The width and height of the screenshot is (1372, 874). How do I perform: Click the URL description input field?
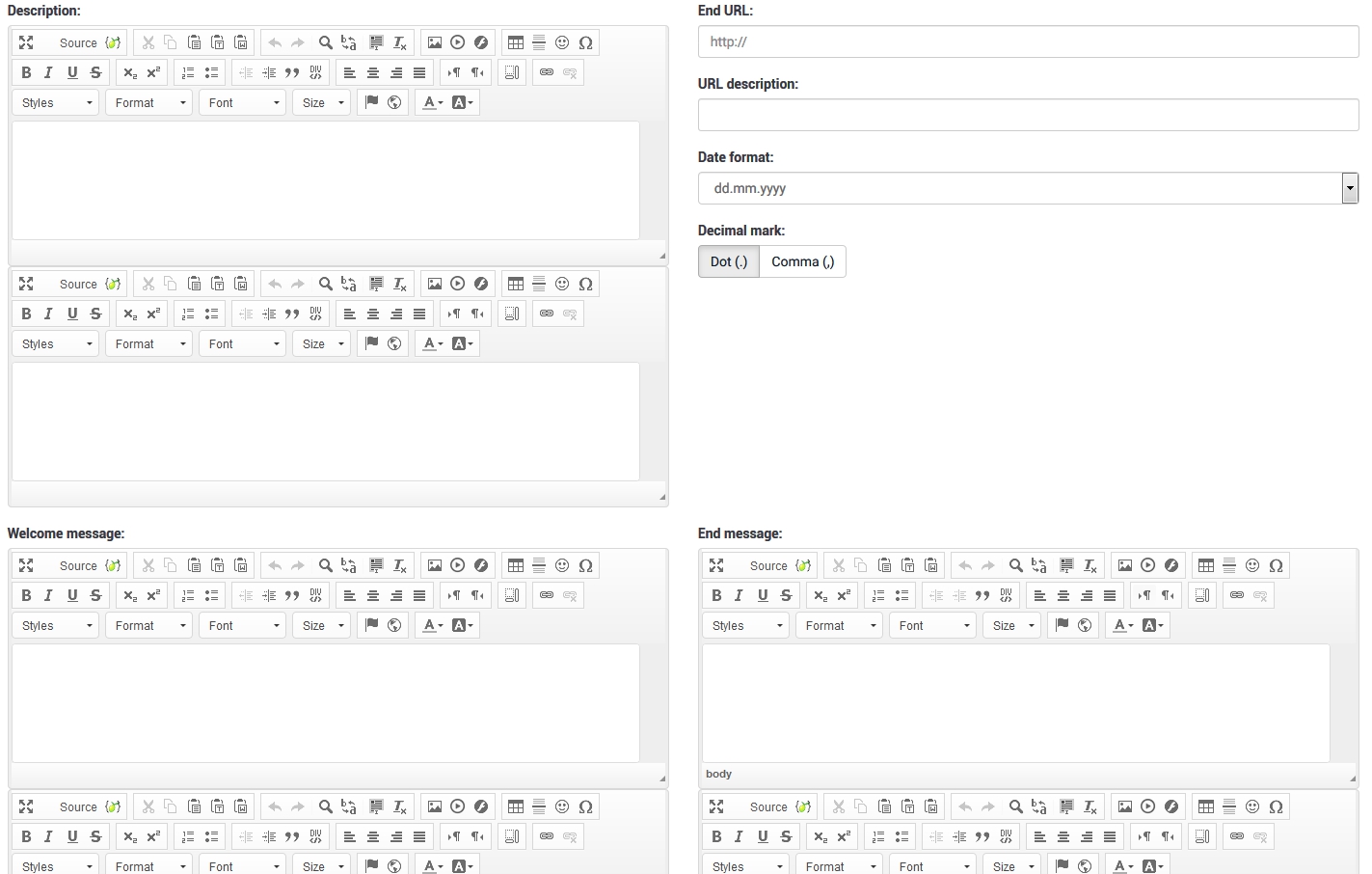(1028, 115)
